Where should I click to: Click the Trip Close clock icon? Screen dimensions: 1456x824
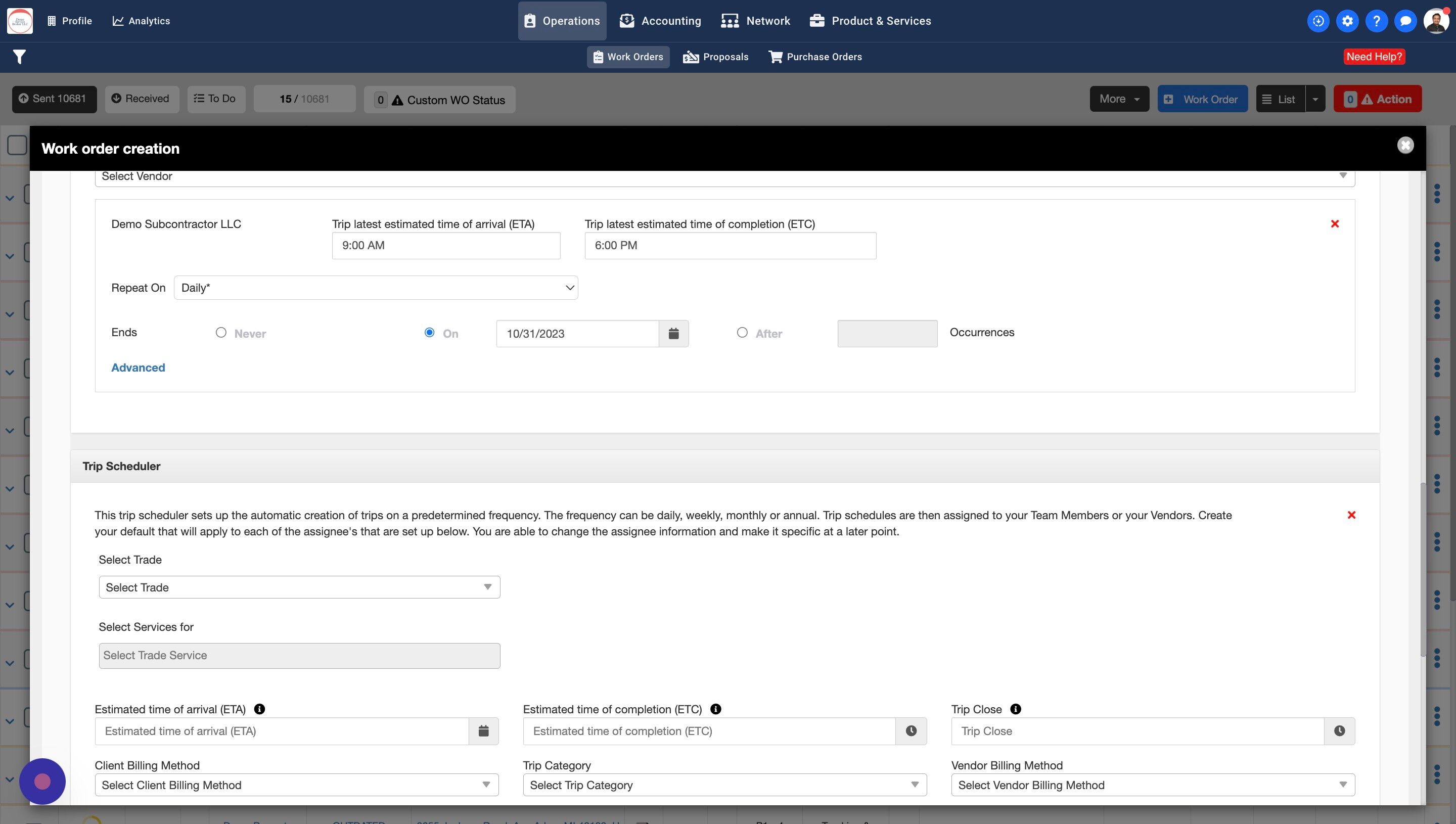pyautogui.click(x=1339, y=731)
